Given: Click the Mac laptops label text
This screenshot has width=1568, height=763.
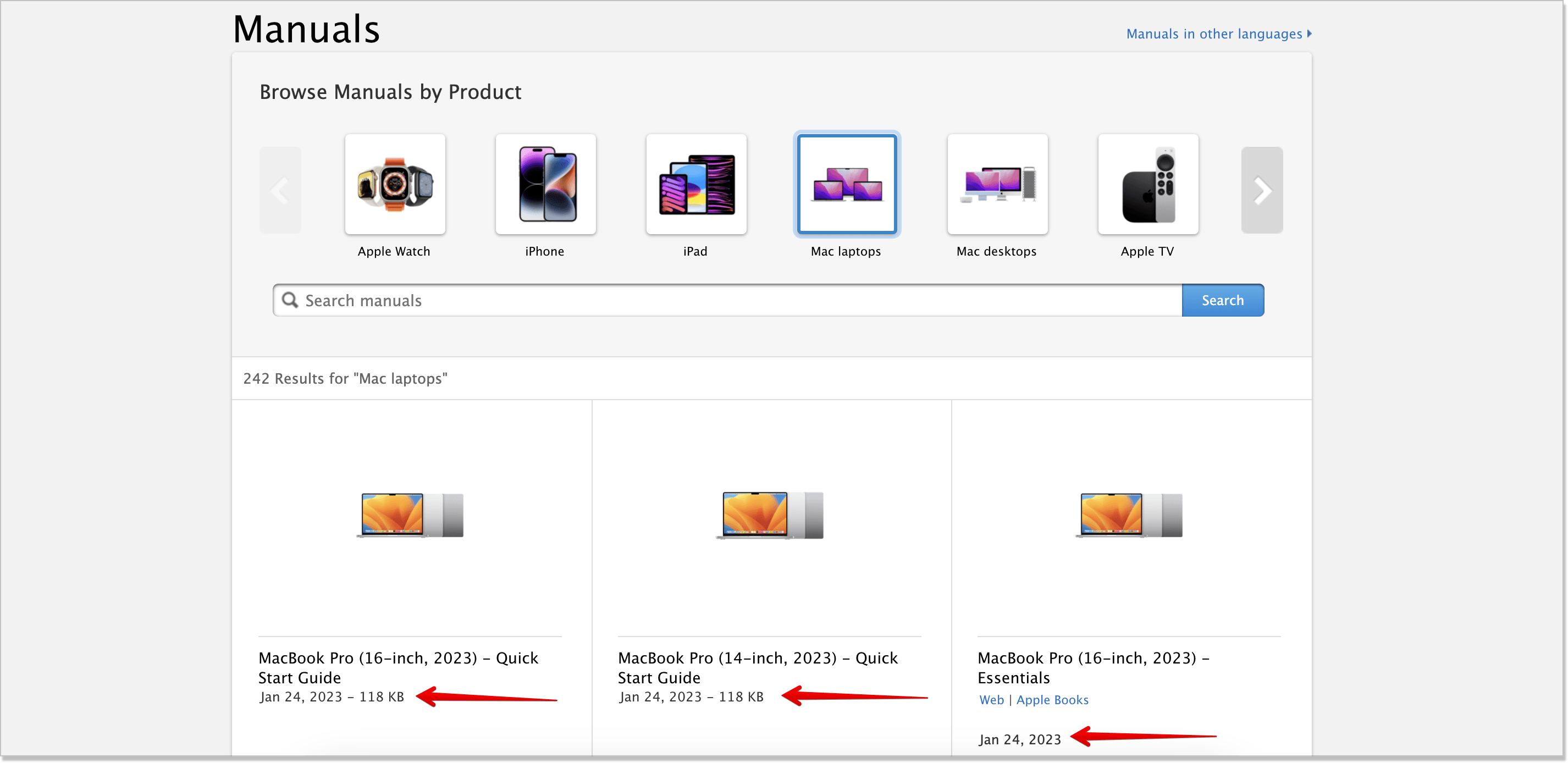Looking at the screenshot, I should [846, 251].
